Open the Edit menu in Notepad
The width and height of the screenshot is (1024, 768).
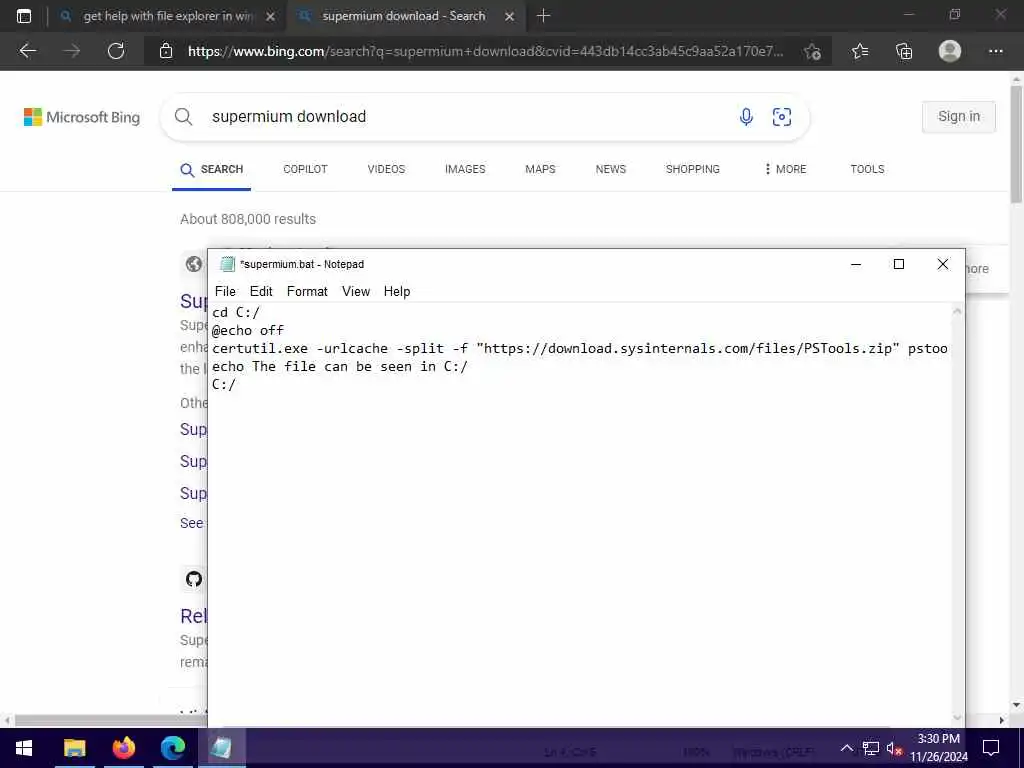click(x=261, y=291)
